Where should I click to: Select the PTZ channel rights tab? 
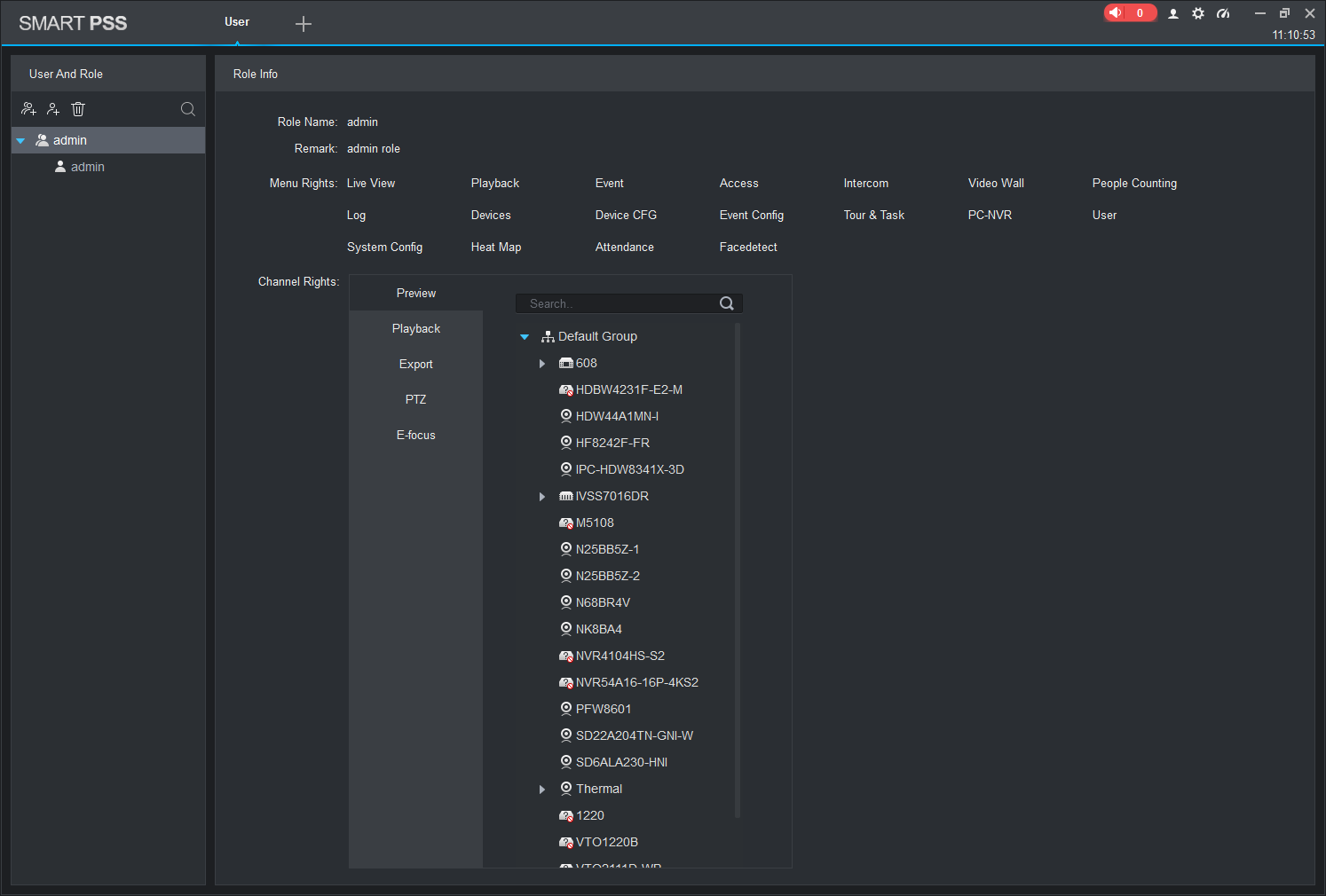[416, 399]
